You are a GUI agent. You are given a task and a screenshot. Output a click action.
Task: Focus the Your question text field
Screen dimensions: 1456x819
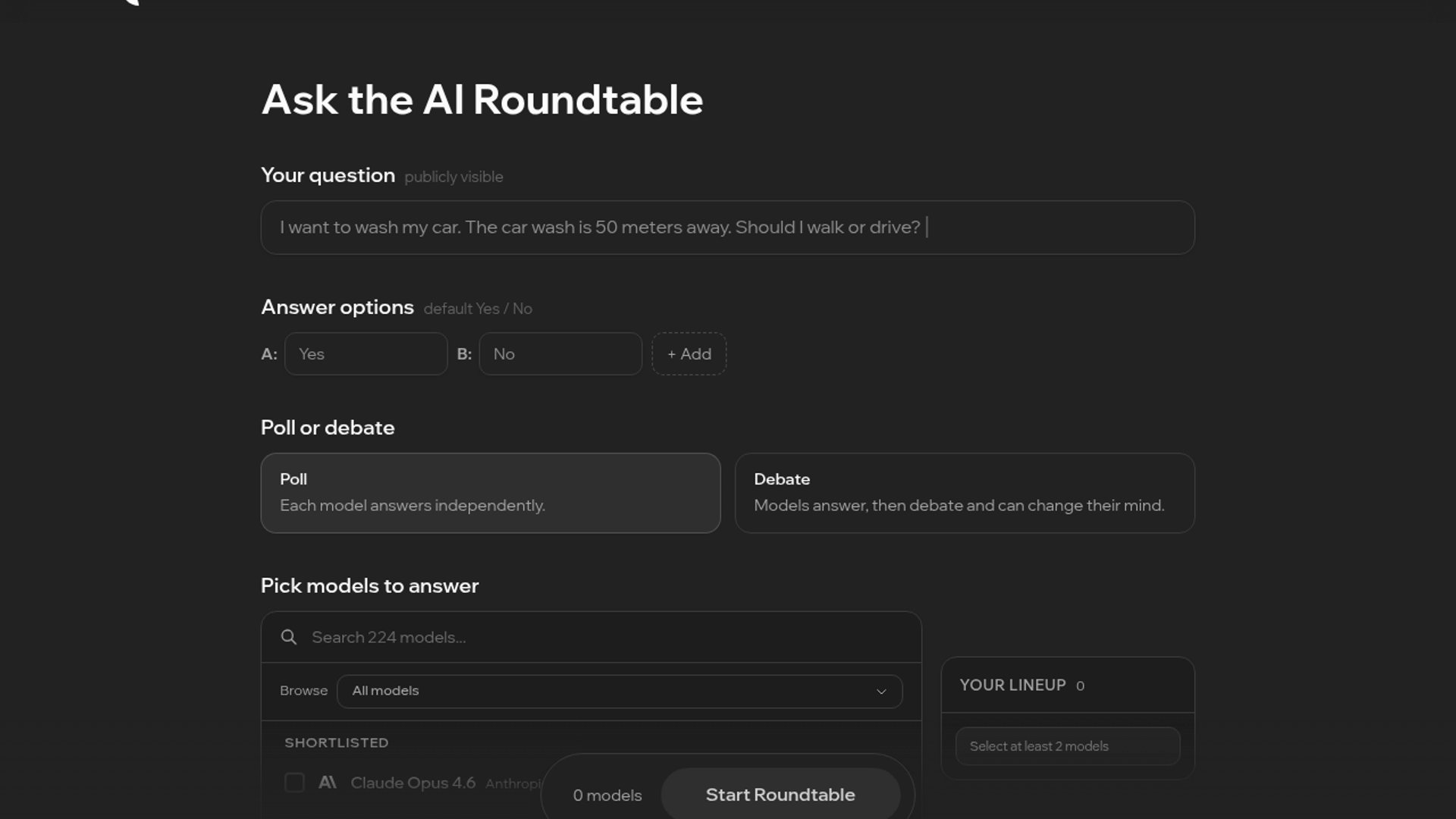click(726, 227)
